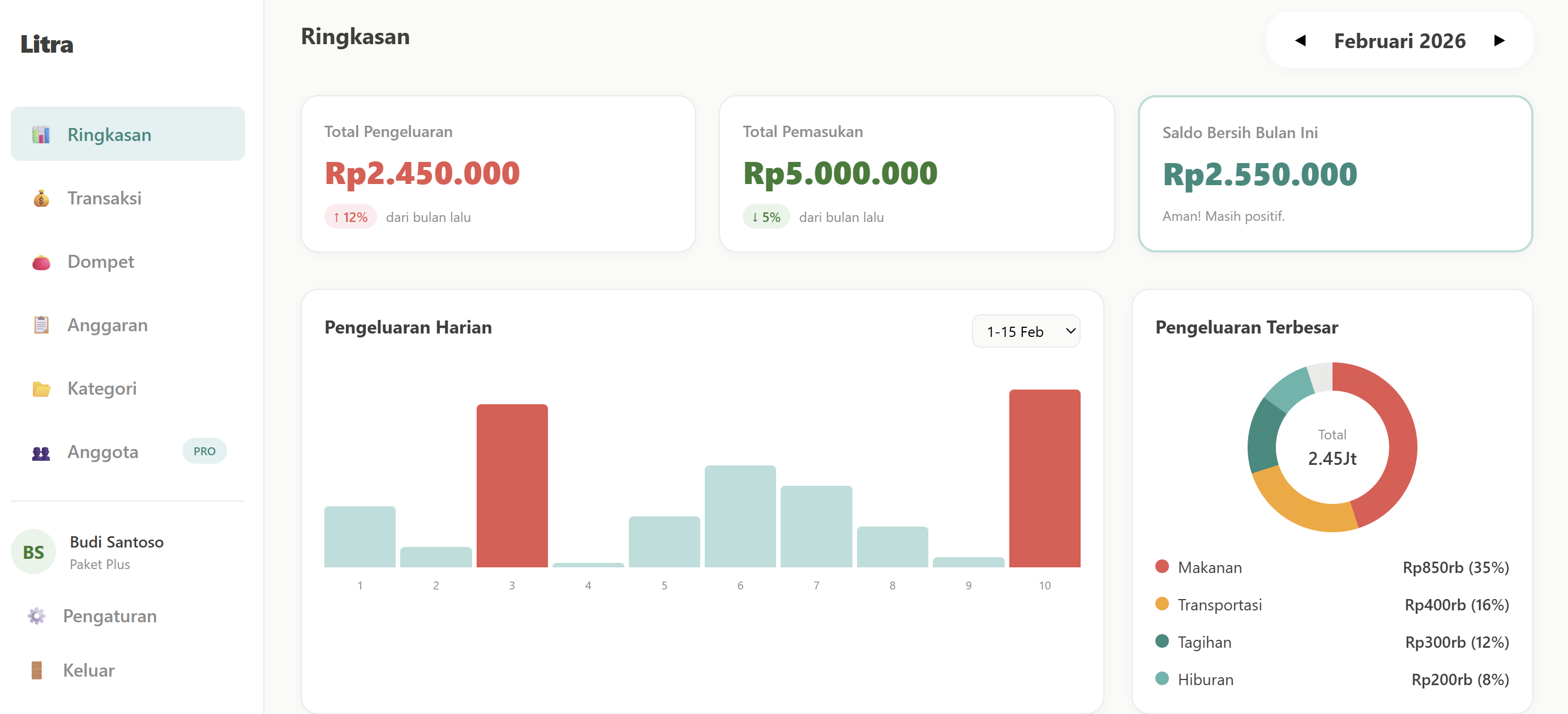The image size is (1568, 714).
Task: Click the bar for day 8
Action: pos(892,546)
